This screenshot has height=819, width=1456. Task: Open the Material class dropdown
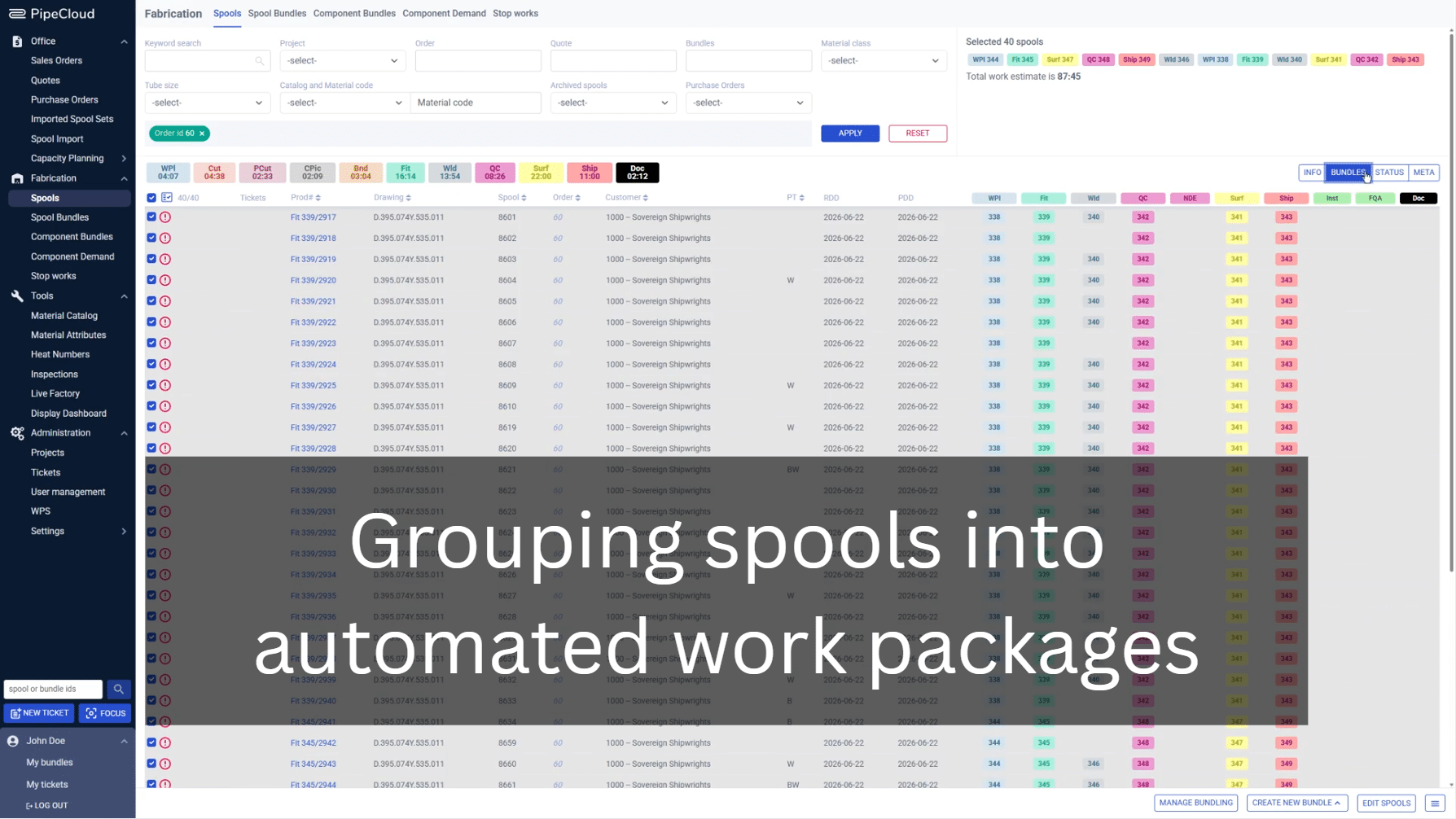pyautogui.click(x=884, y=61)
